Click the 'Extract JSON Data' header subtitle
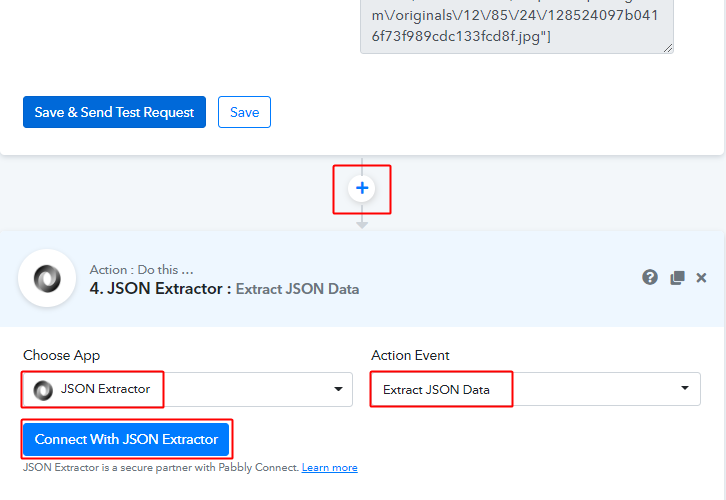This screenshot has height=500, width=726. [297, 289]
